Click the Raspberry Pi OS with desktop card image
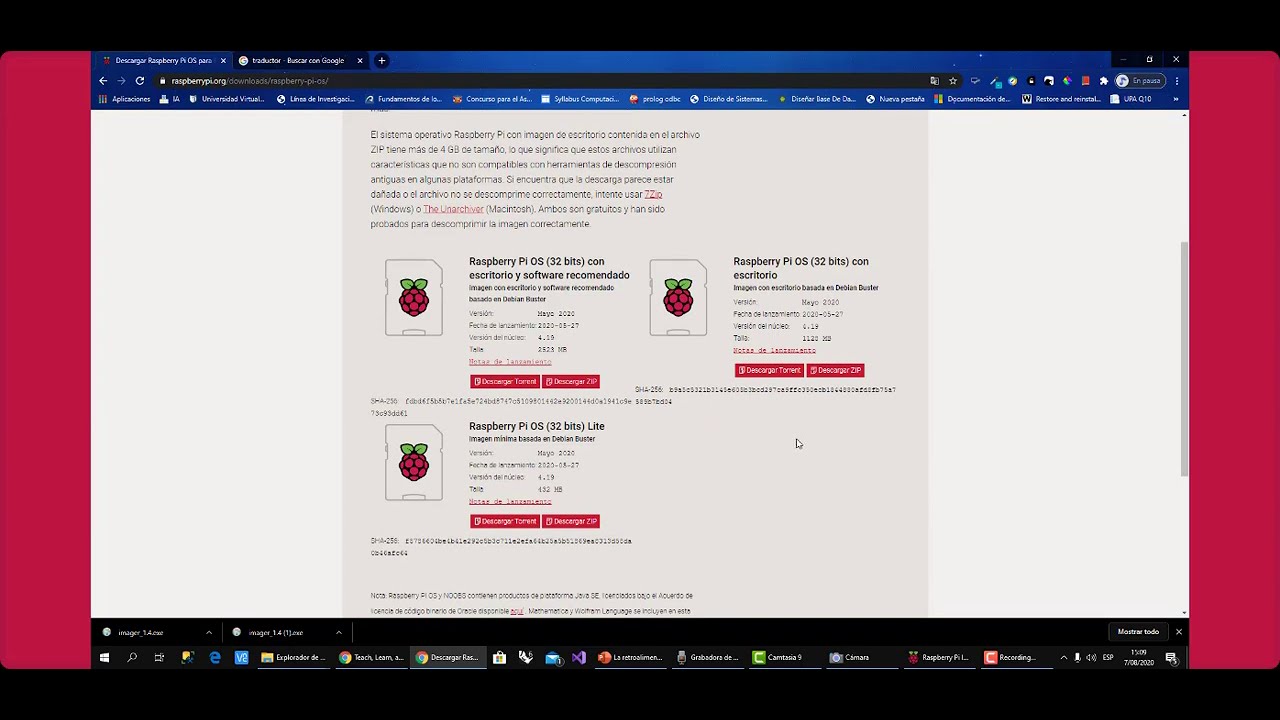Screen dimensions: 1280x720 [678, 298]
